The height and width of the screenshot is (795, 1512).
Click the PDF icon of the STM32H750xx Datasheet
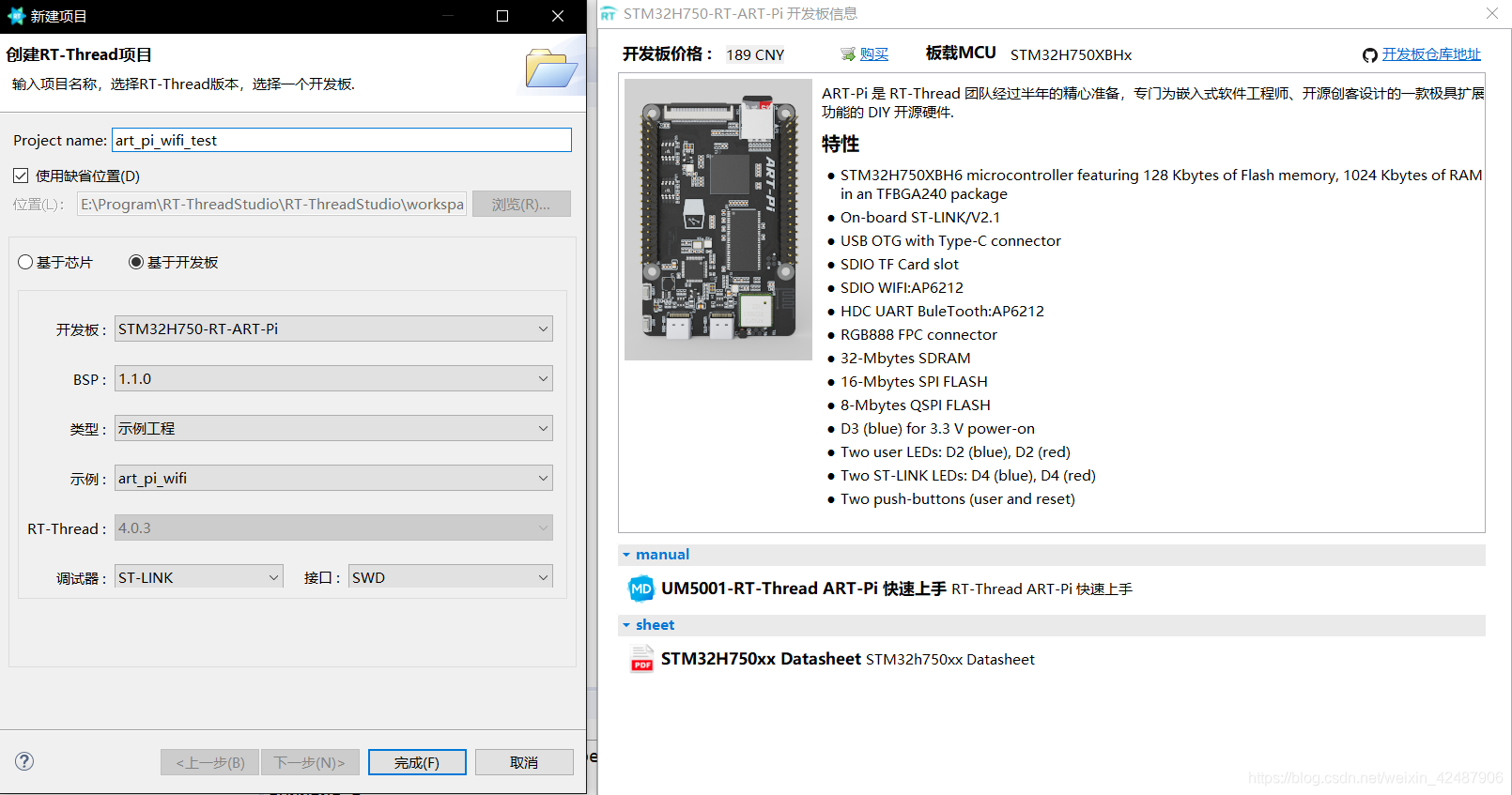642,659
